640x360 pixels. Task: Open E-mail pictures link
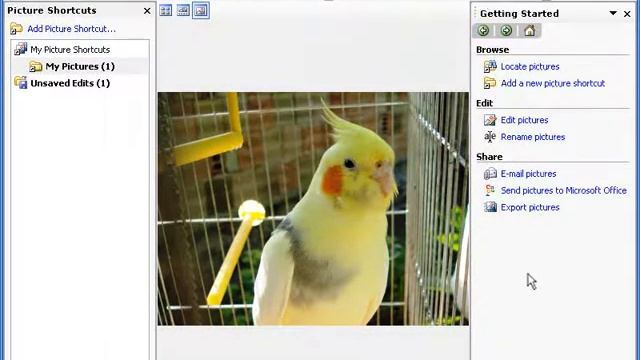tap(528, 174)
